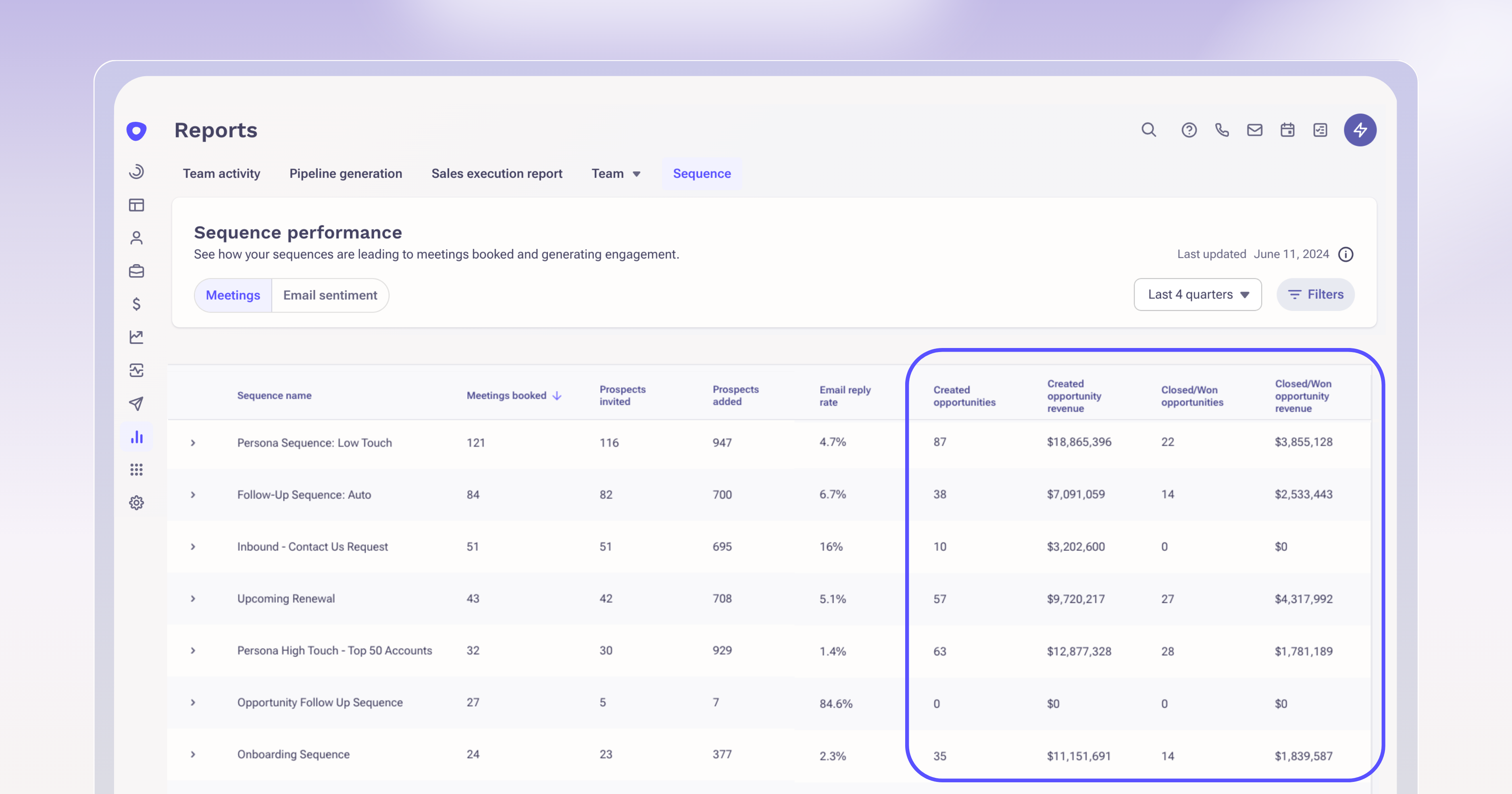Image resolution: width=1512 pixels, height=794 pixels.
Task: Expand the Persona Sequence: Low Touch row
Action: pos(194,443)
